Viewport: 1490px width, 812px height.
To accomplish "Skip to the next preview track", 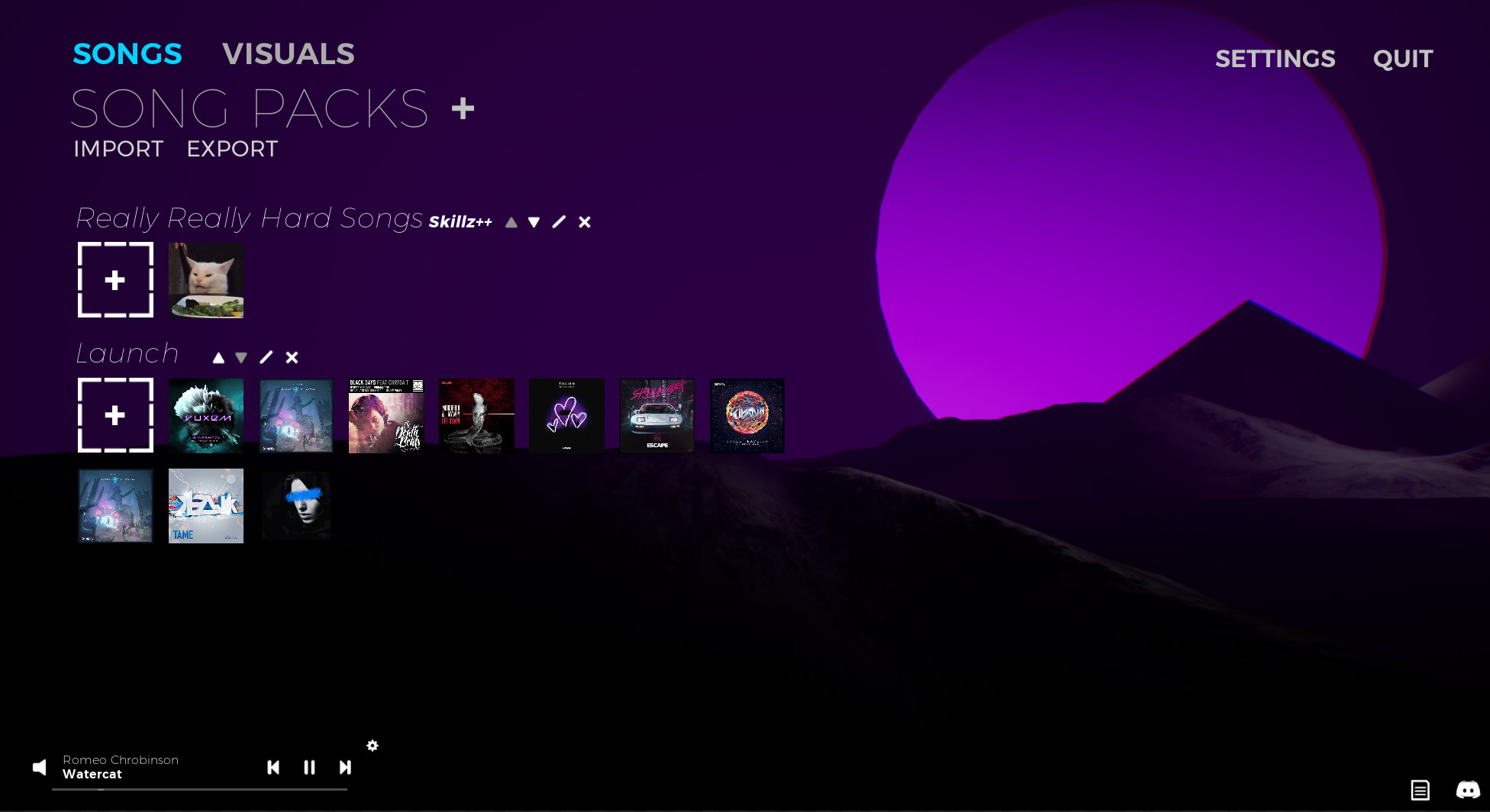I will [345, 768].
